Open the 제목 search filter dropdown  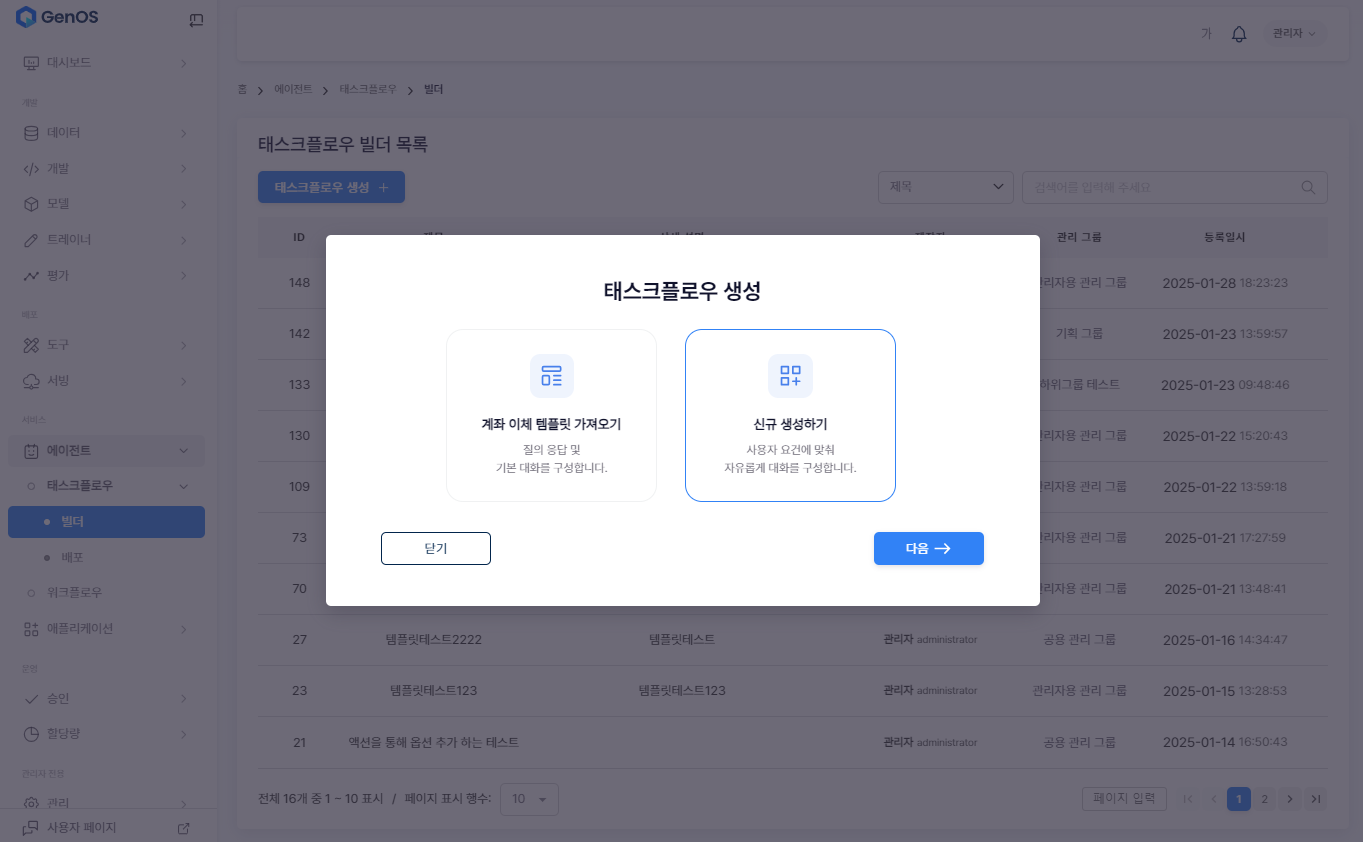pyautogui.click(x=945, y=187)
